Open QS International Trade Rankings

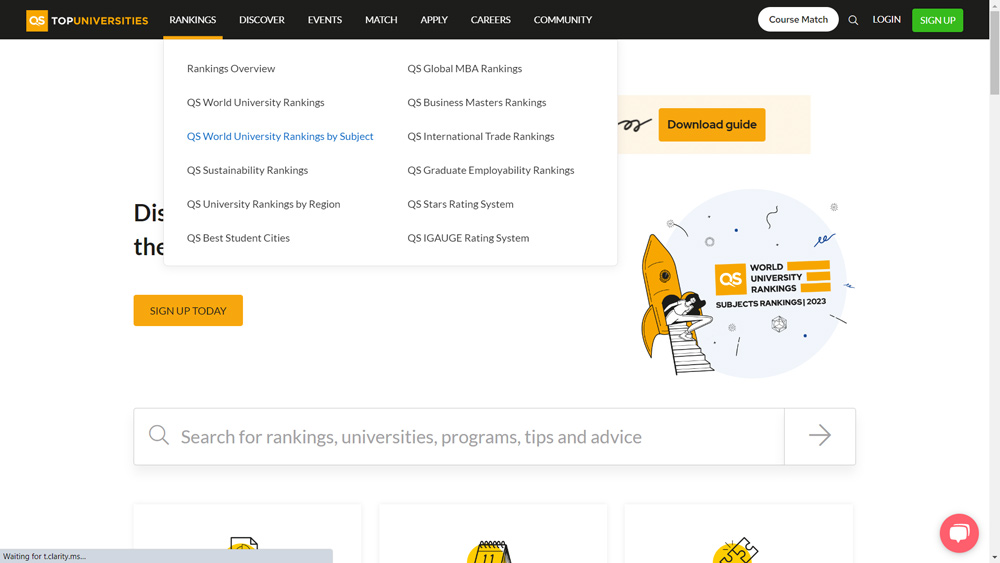pos(481,136)
